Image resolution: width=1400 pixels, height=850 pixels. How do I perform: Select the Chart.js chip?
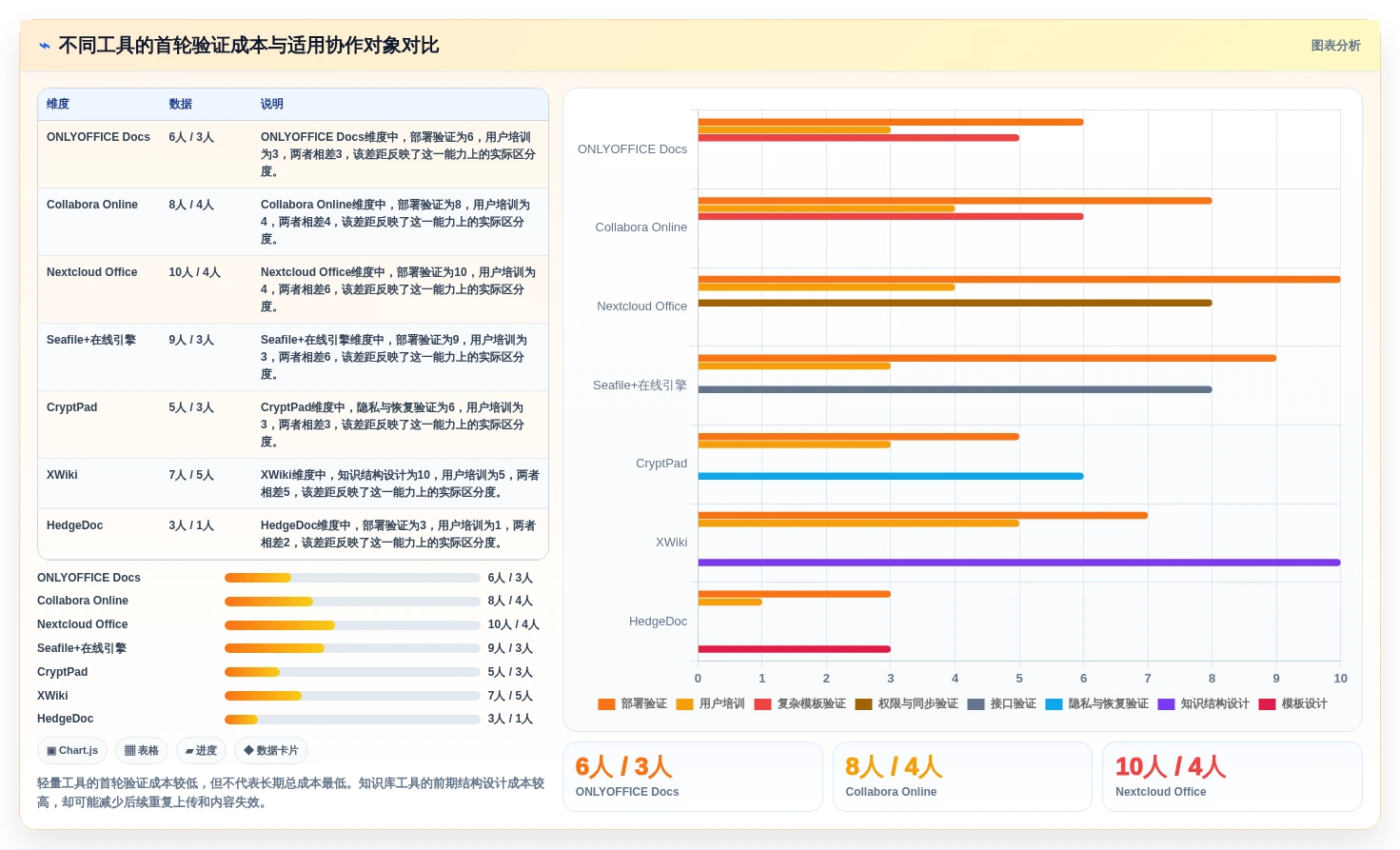pos(72,750)
